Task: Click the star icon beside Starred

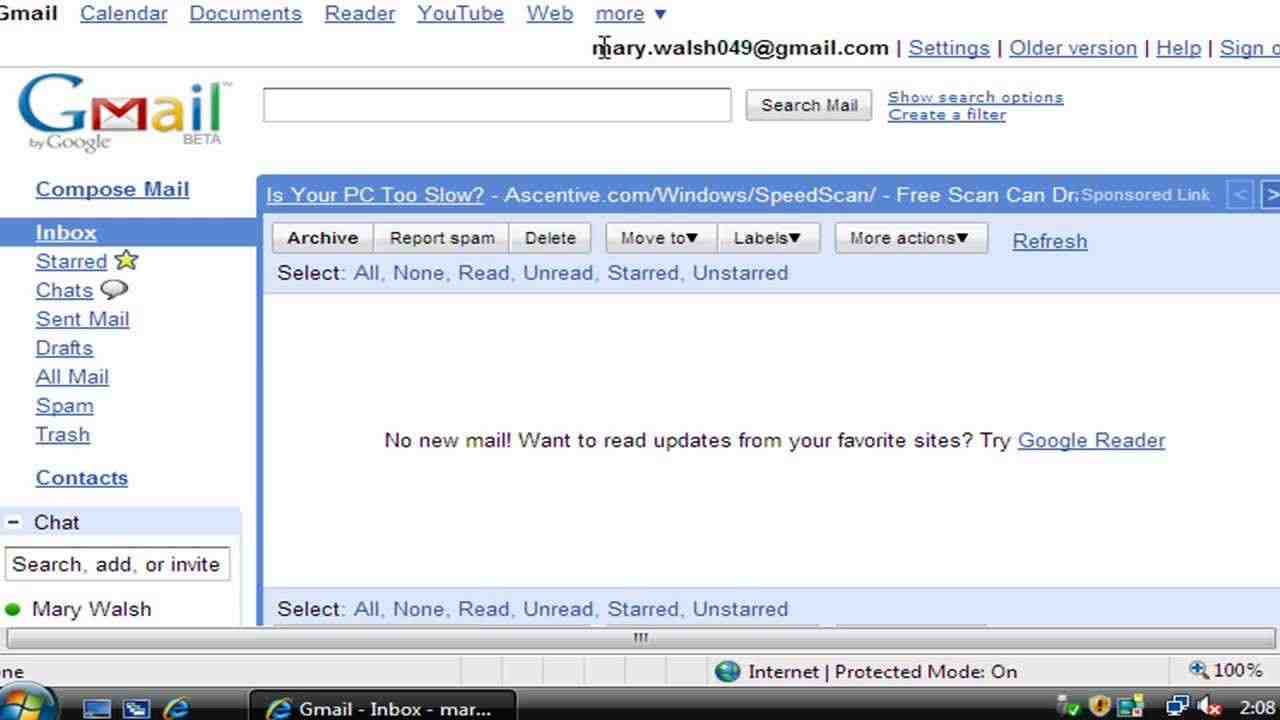Action: tap(126, 260)
